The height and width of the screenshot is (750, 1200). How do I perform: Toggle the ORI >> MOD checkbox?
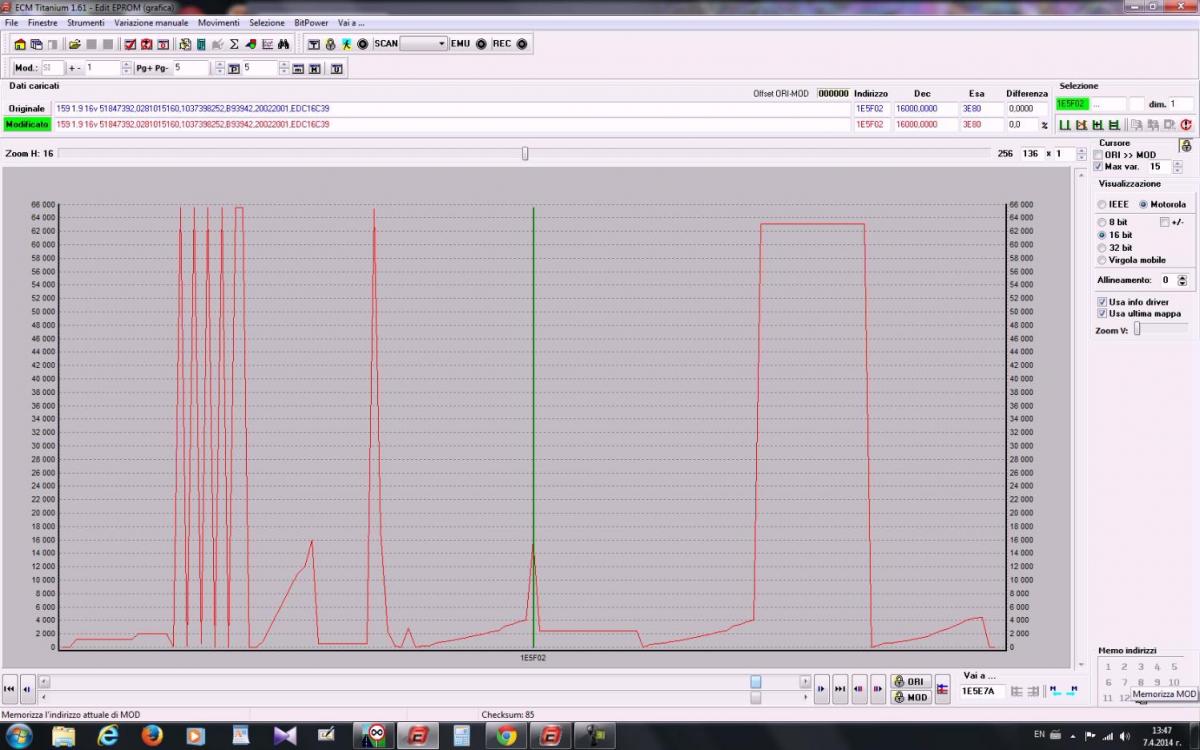1098,155
